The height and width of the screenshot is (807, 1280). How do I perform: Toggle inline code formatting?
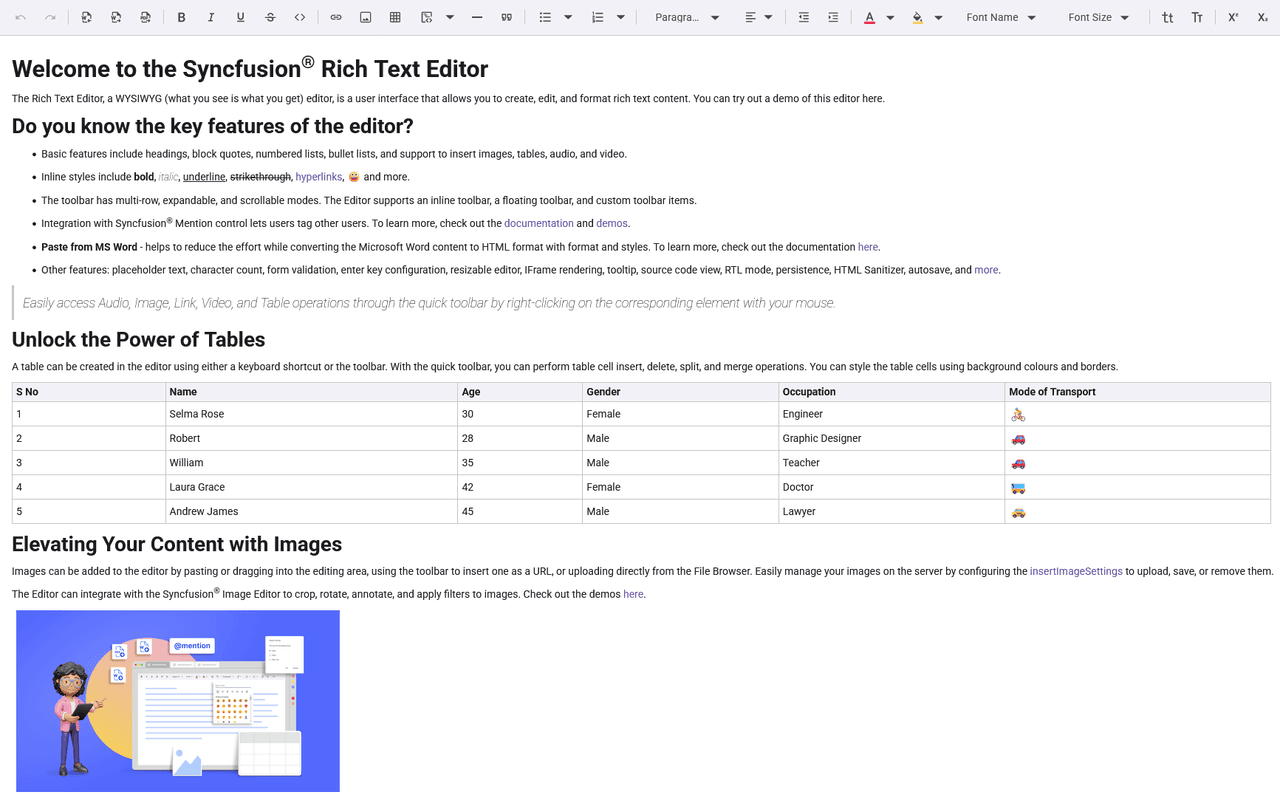tap(300, 17)
